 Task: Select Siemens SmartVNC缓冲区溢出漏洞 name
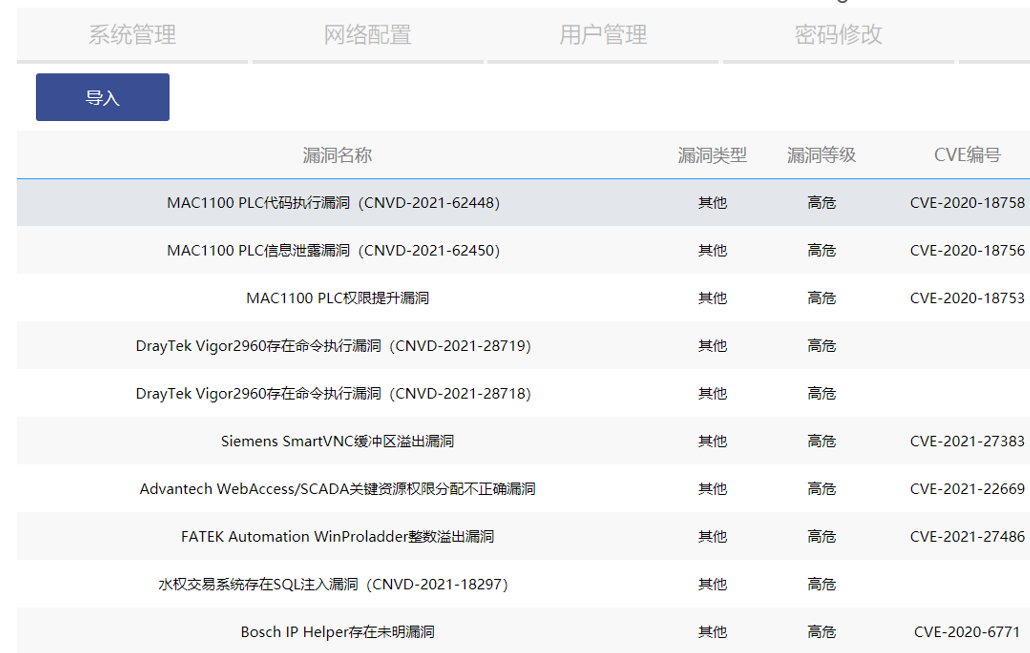(337, 441)
